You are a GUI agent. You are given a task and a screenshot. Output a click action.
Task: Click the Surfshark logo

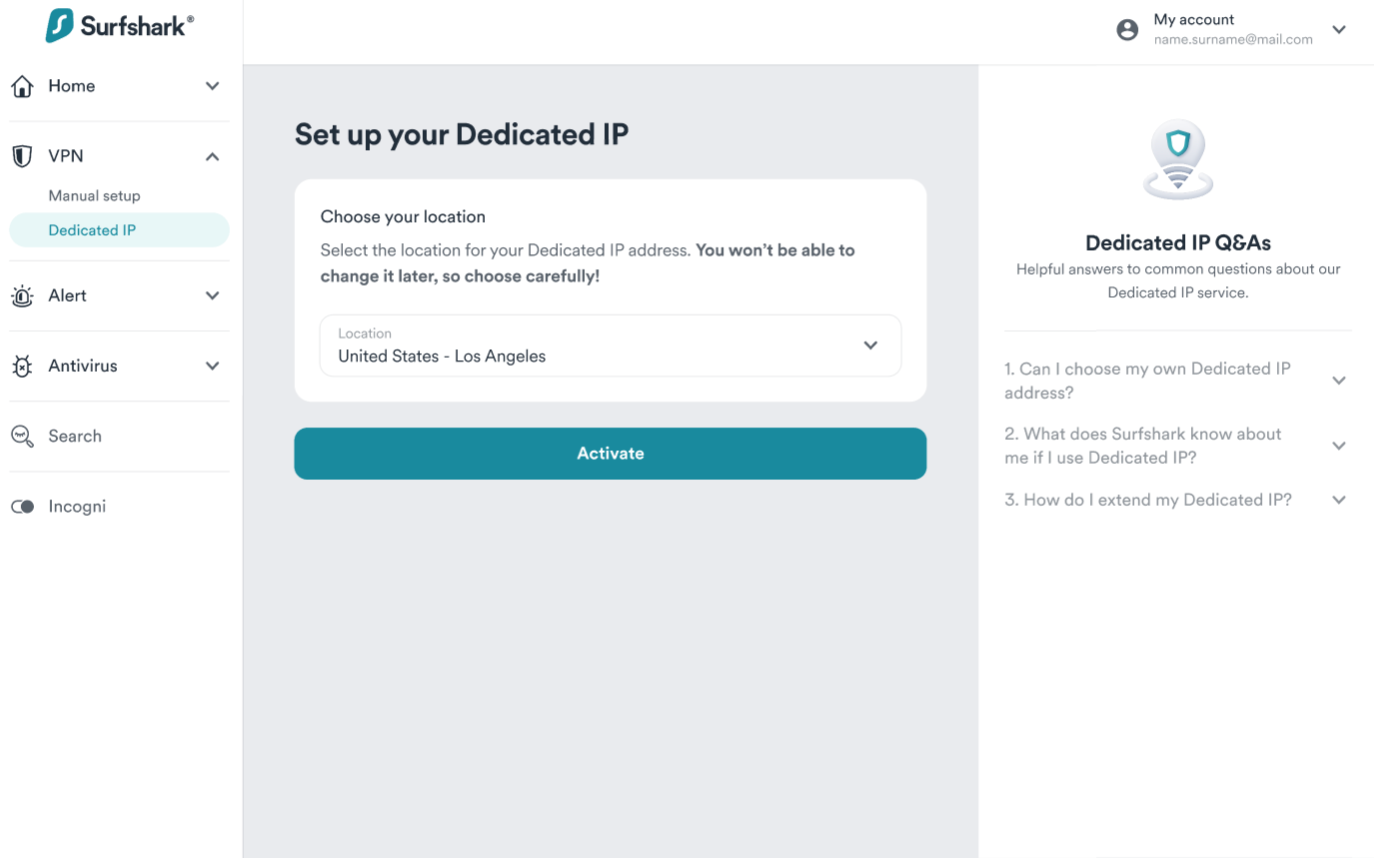point(120,26)
